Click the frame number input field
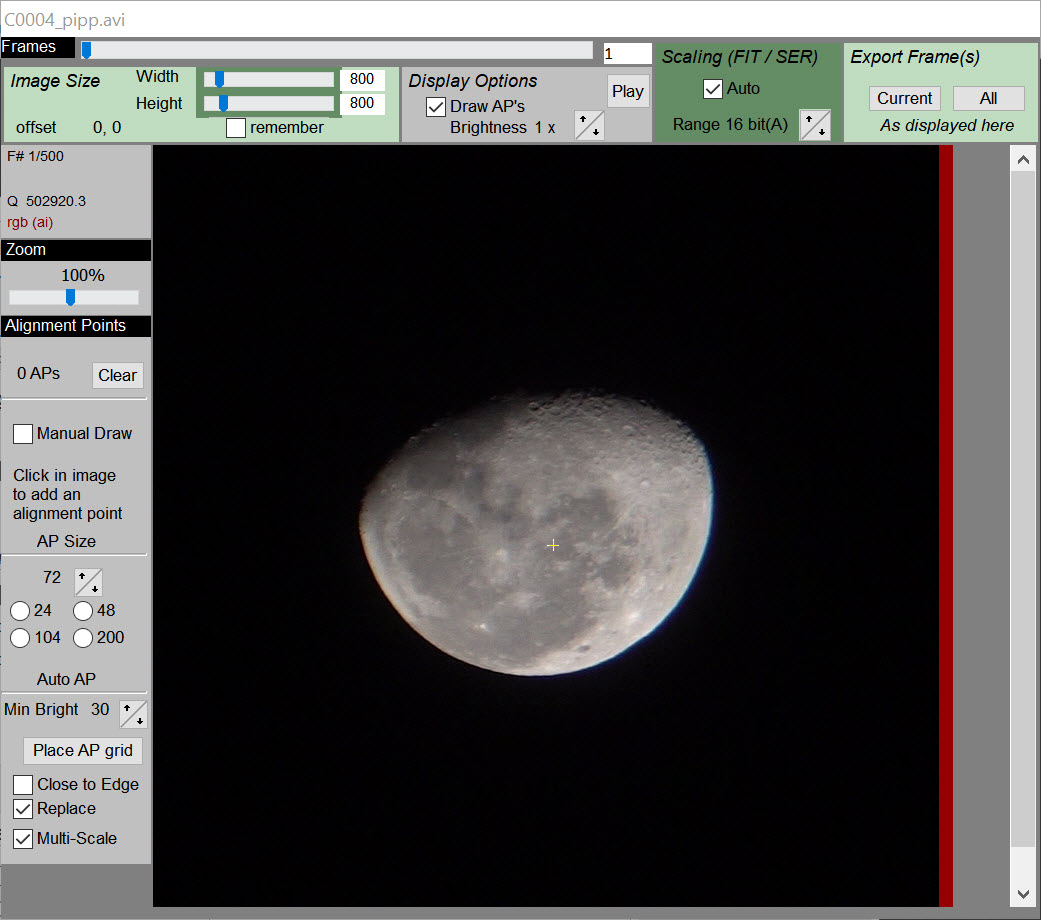The height and width of the screenshot is (920, 1041). [x=626, y=53]
